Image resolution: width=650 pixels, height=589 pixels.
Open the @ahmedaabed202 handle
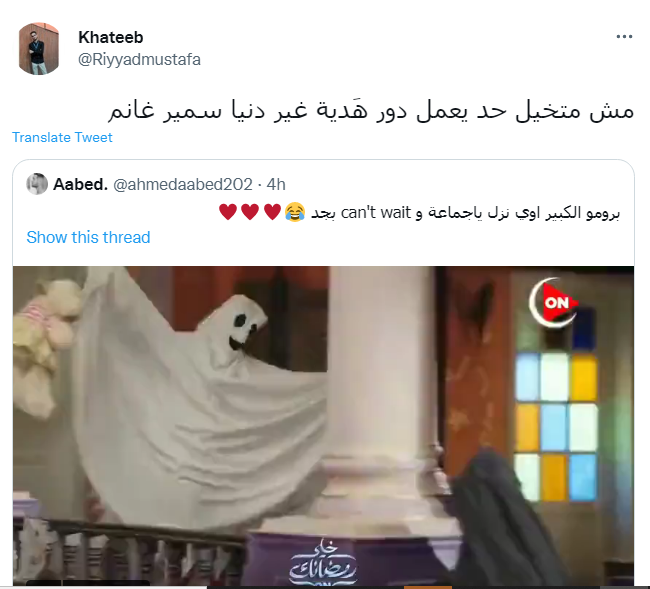[183, 184]
